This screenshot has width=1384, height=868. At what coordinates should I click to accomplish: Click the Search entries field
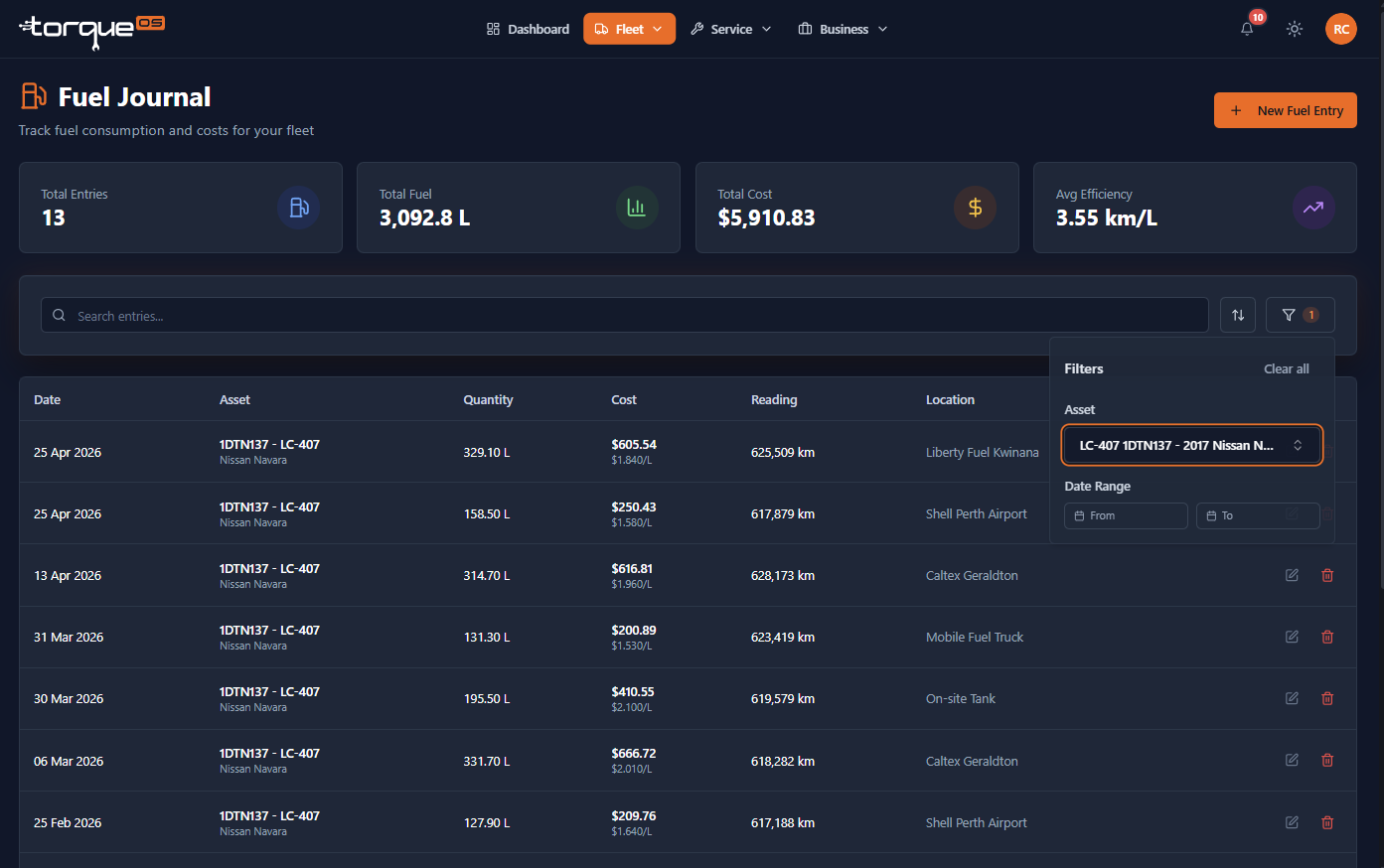click(624, 315)
